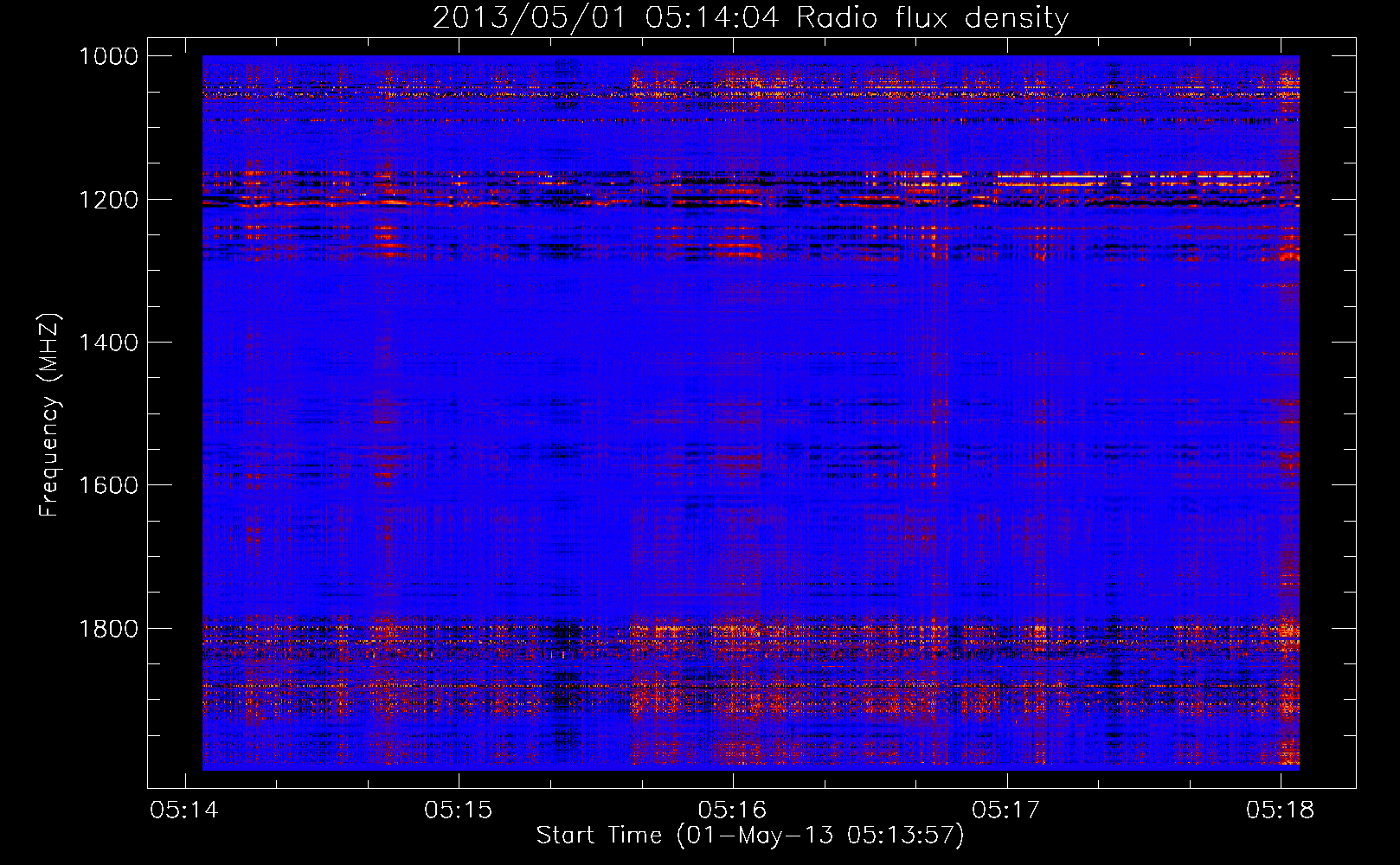Select the 1000 frequency tick label

coord(108,56)
